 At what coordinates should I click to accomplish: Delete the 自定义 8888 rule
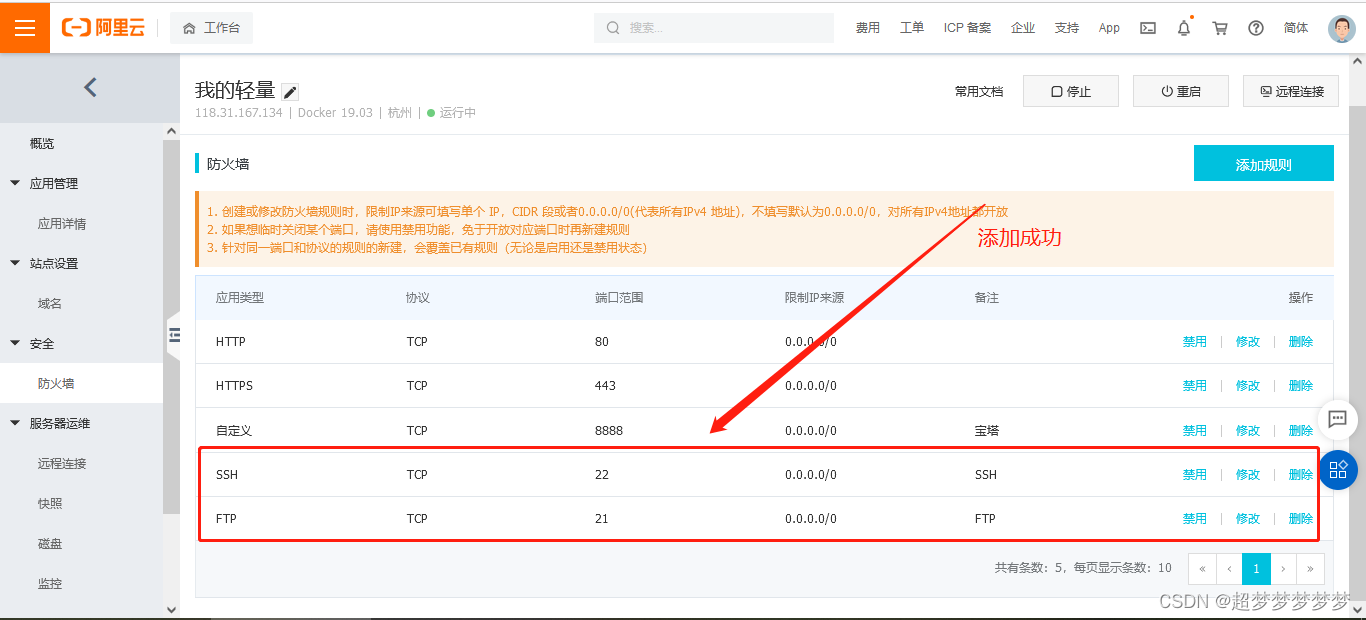1301,431
